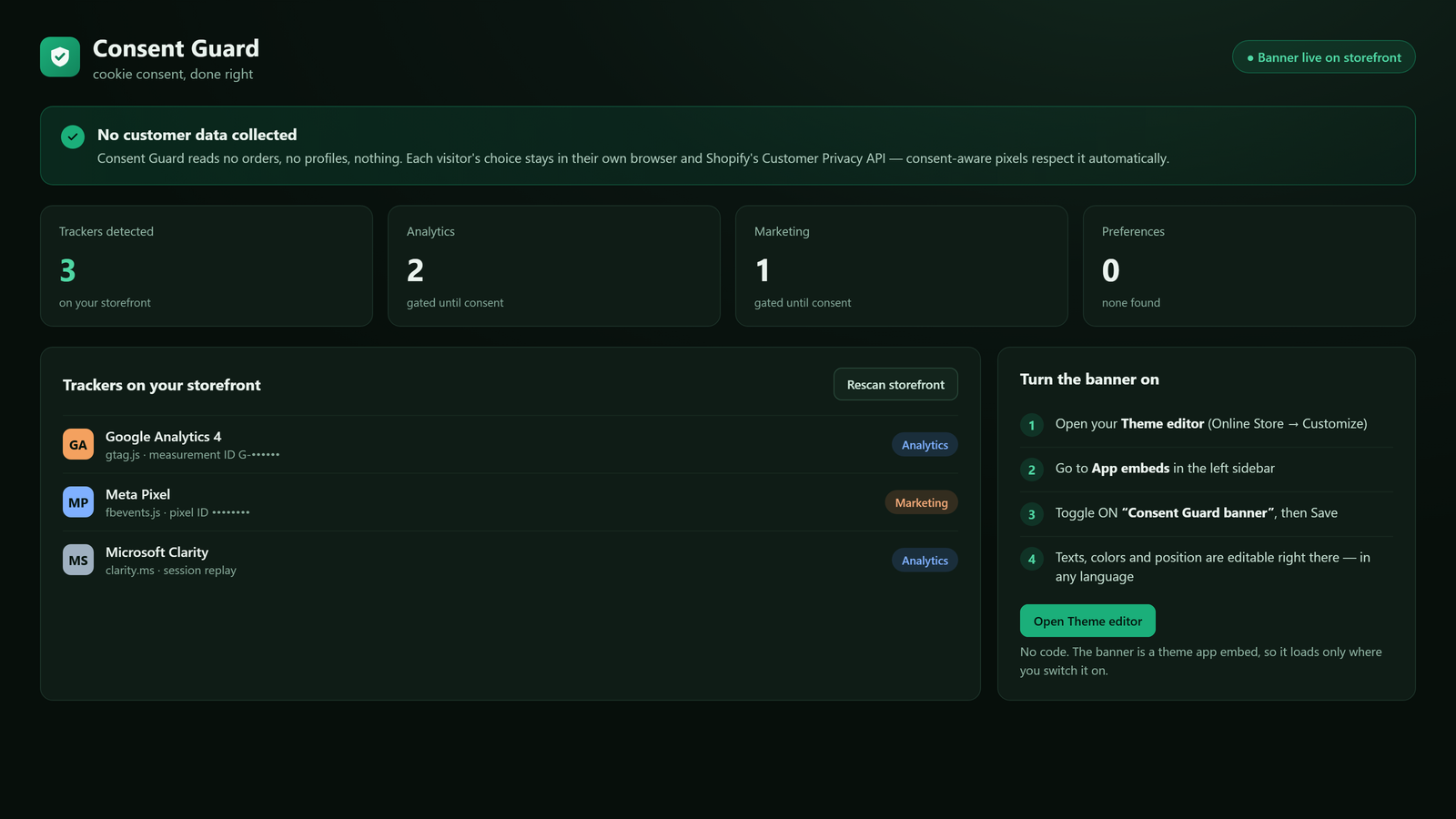The width and height of the screenshot is (1456, 819).
Task: Click 'Texts, colors and position' step text
Action: coord(1213,567)
